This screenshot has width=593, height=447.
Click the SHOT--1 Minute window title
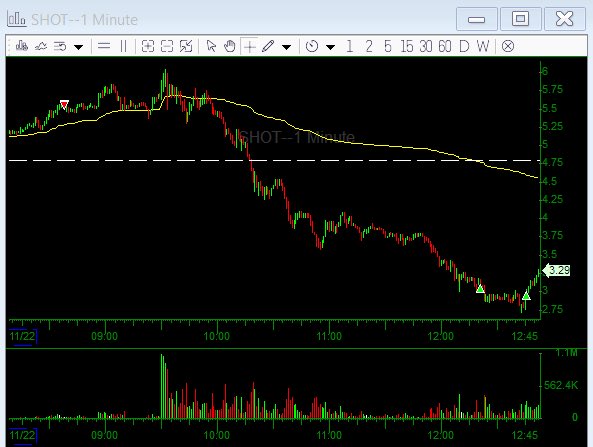click(84, 20)
